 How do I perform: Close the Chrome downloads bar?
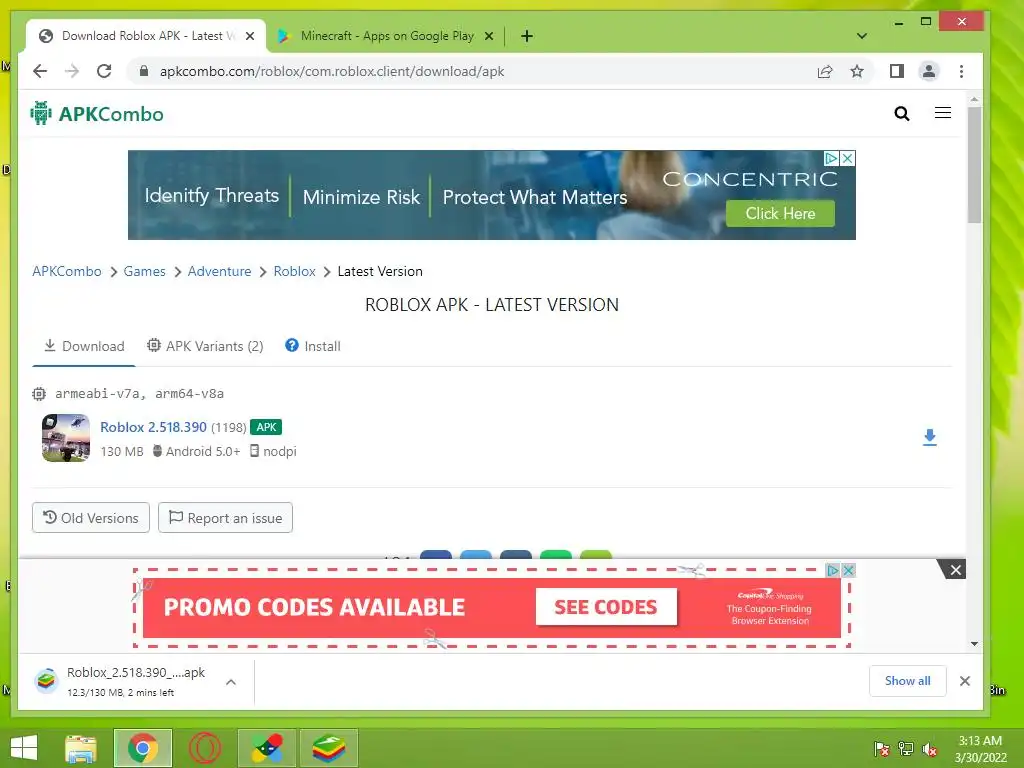pyautogui.click(x=965, y=681)
